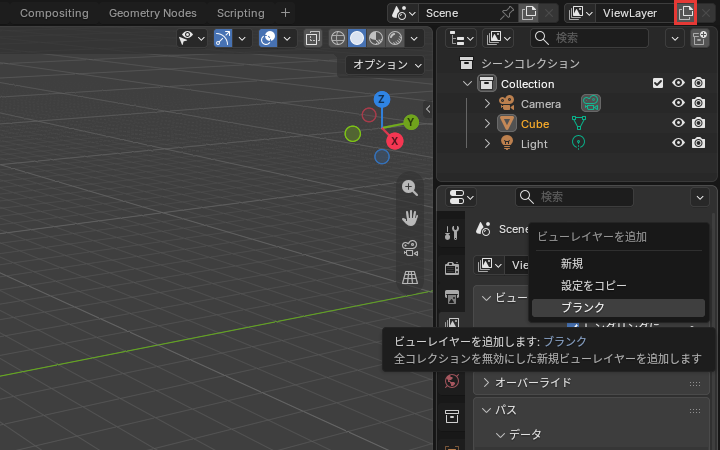Viewport: 720px width, 450px height.
Task: Disable Light in renders with camera icon
Action: click(x=698, y=143)
